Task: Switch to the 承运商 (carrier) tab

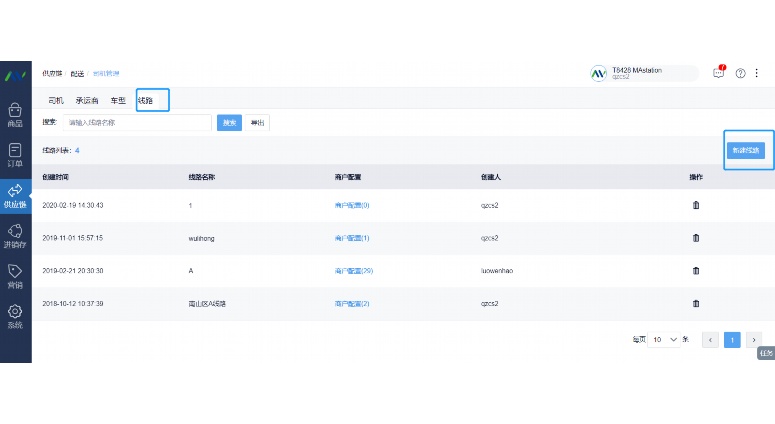Action: 87,100
